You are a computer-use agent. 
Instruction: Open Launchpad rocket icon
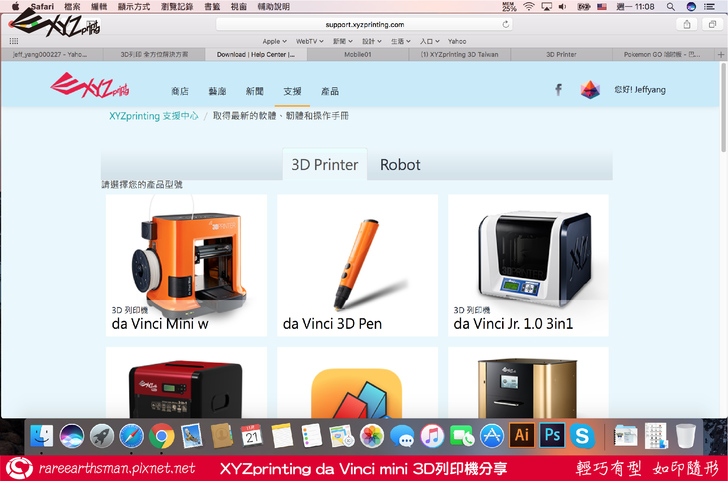point(102,436)
